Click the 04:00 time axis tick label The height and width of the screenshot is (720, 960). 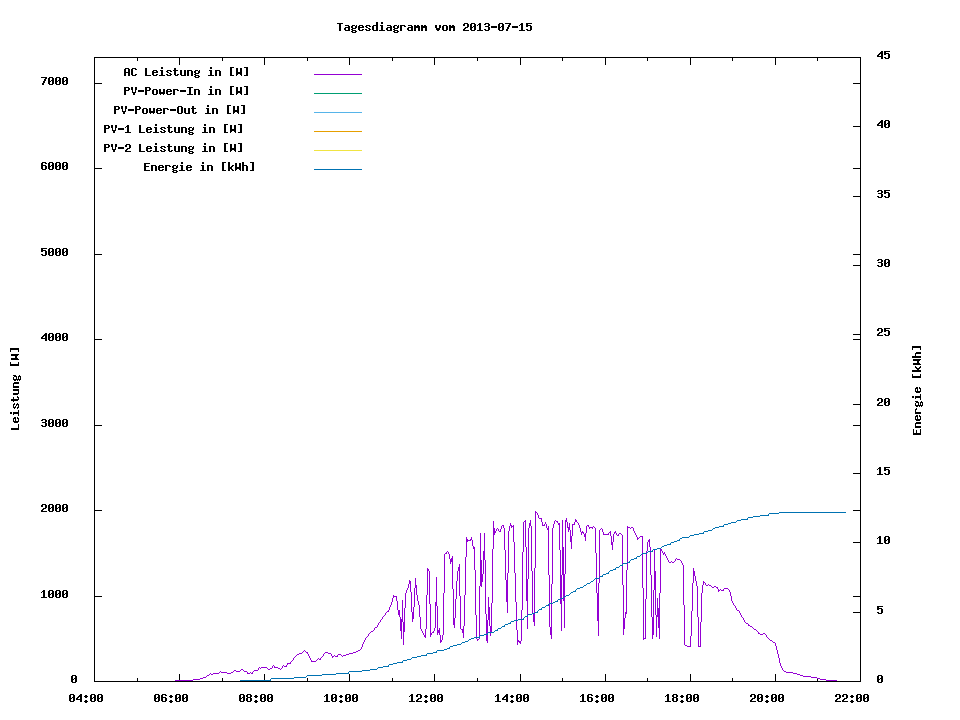tap(85, 698)
